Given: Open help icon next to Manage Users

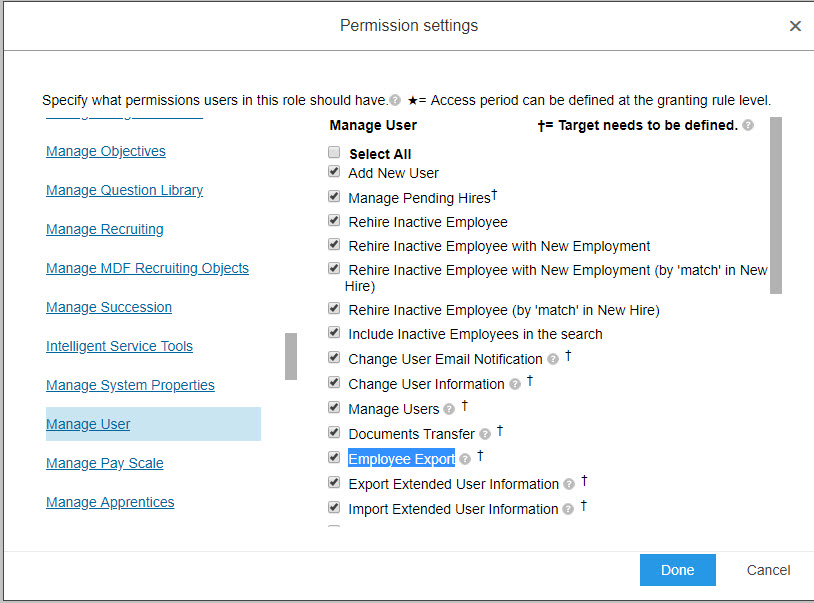Looking at the screenshot, I should click(449, 409).
